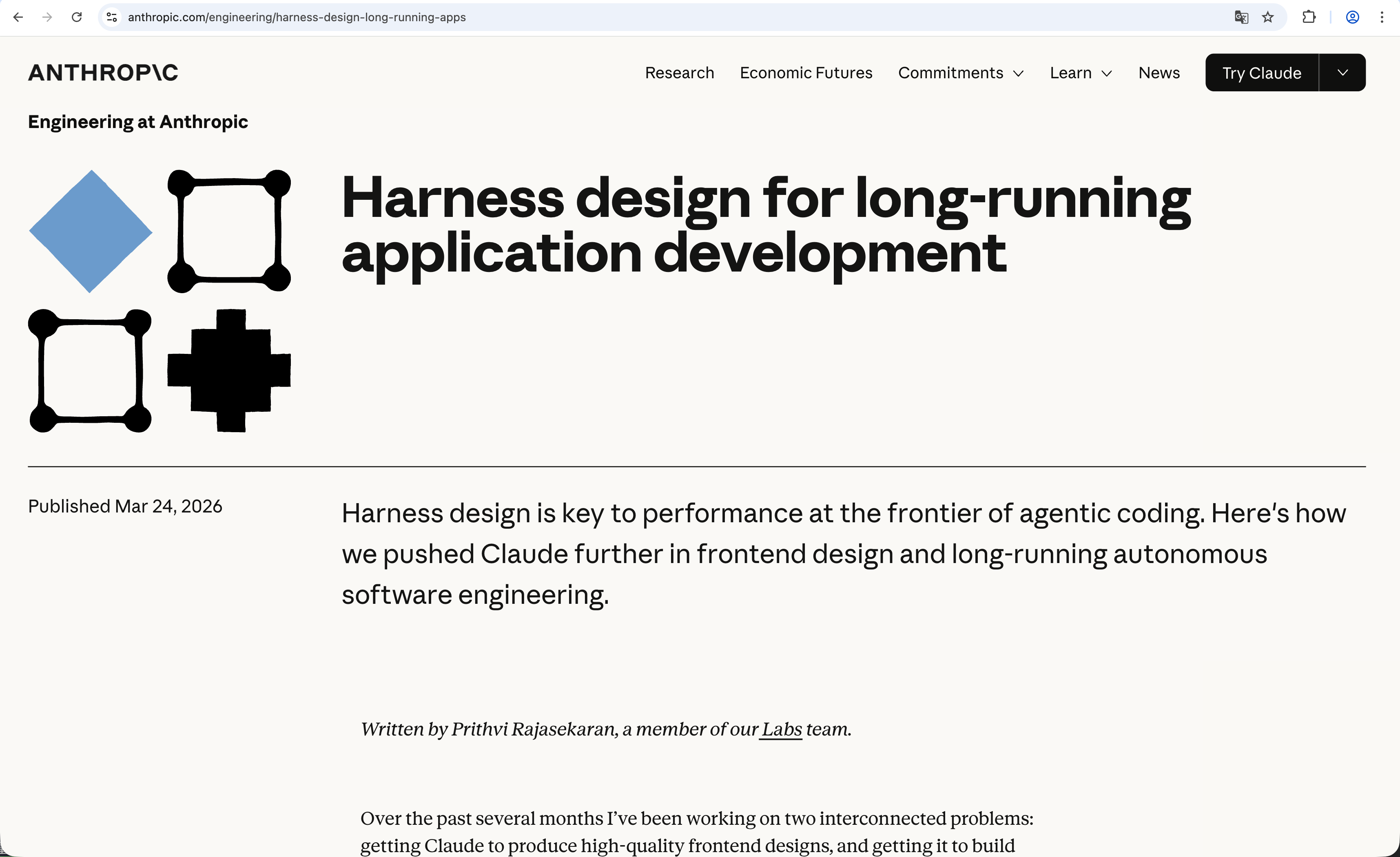Viewport: 1400px width, 857px height.
Task: Click the 'Published Mar 24, 2026' date
Action: click(125, 506)
